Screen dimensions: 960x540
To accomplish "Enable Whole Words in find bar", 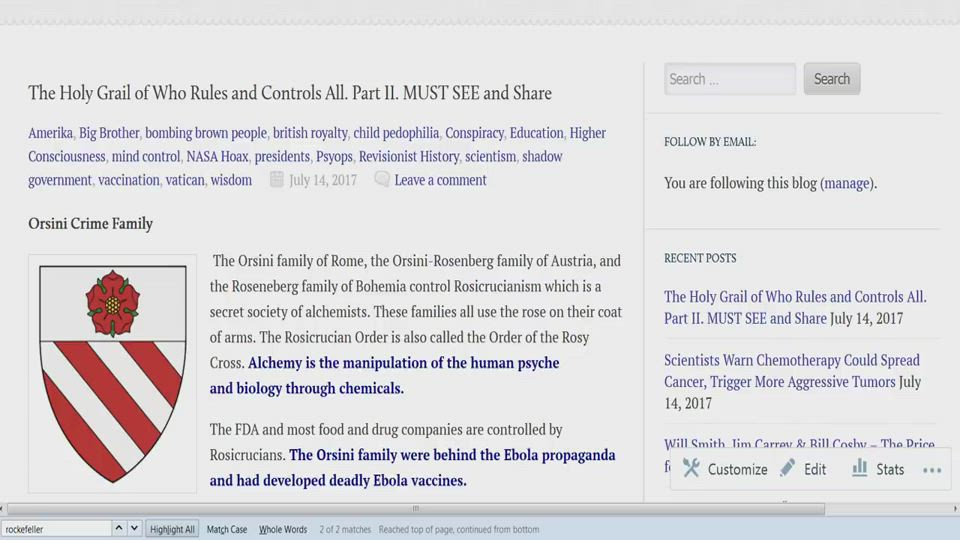I will (283, 529).
